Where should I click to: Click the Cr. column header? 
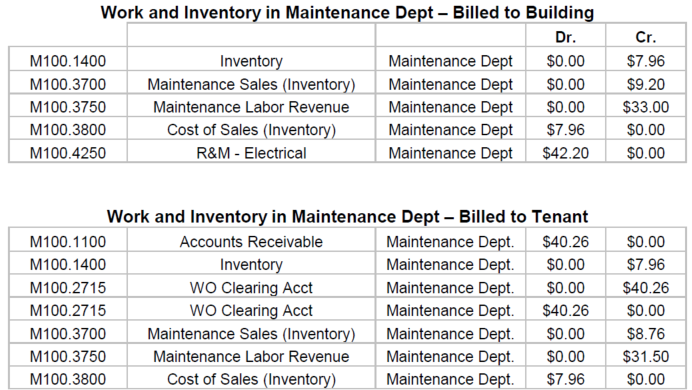click(646, 37)
